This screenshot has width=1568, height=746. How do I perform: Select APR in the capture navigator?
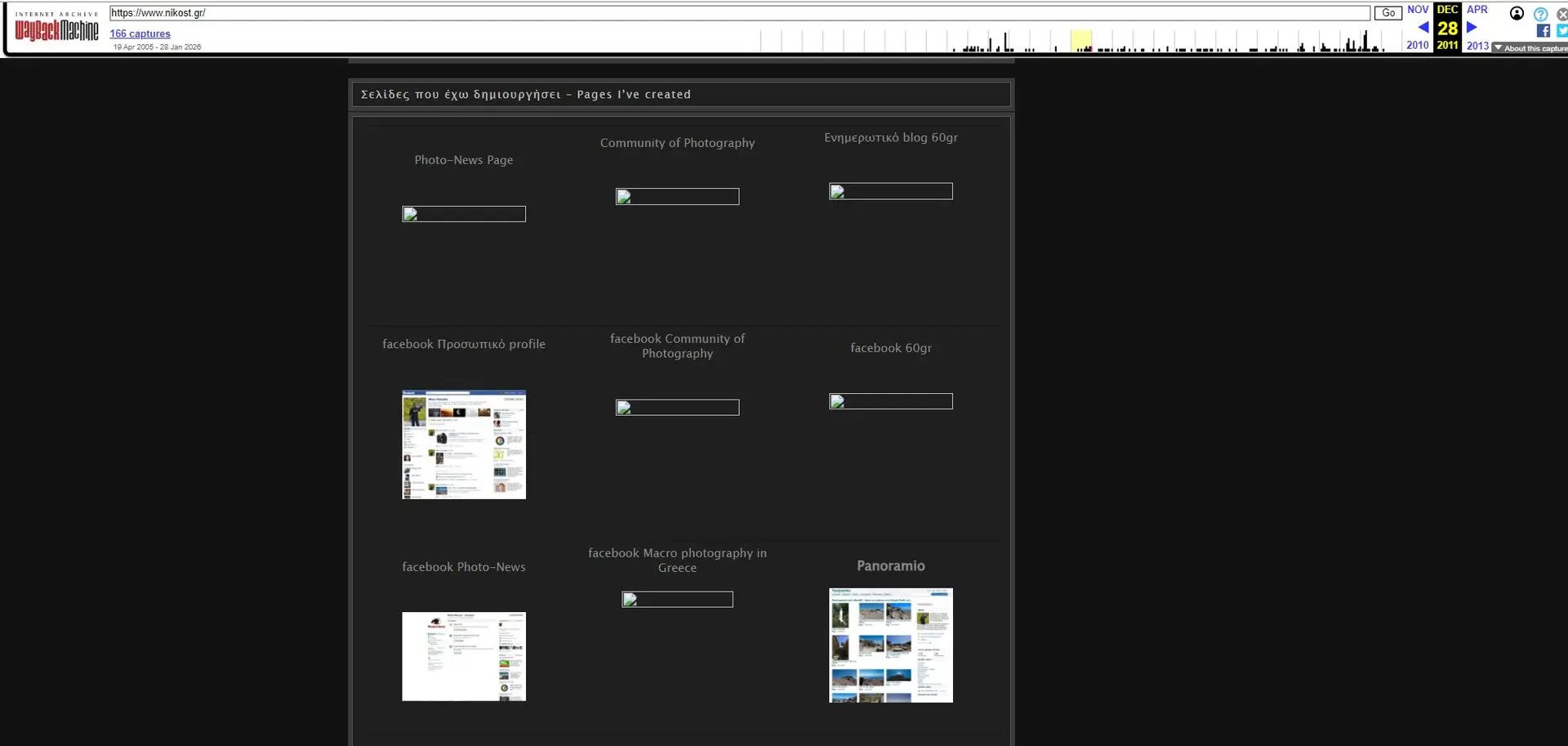point(1477,10)
